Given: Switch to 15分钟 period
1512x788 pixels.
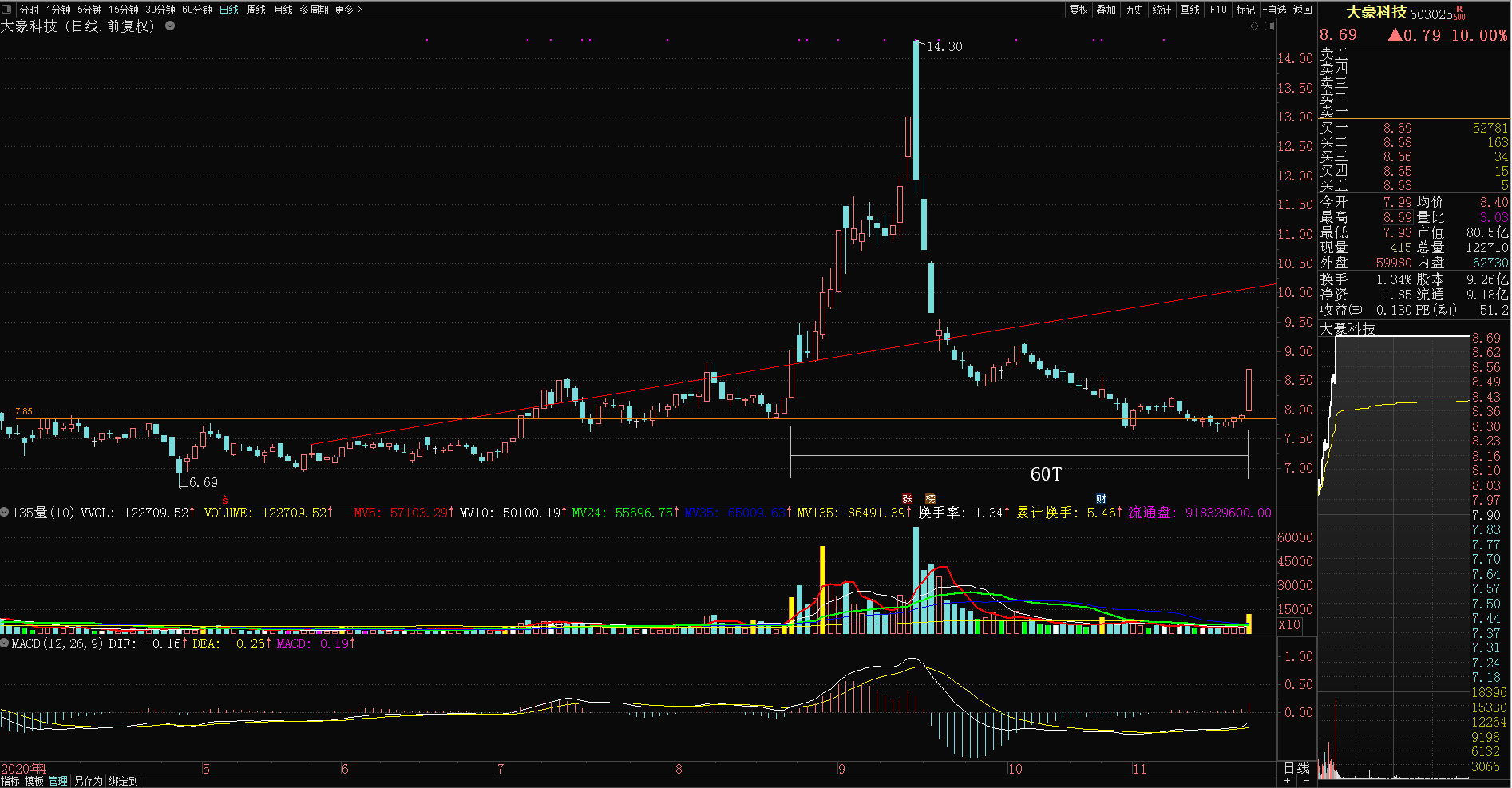Looking at the screenshot, I should pos(124,10).
